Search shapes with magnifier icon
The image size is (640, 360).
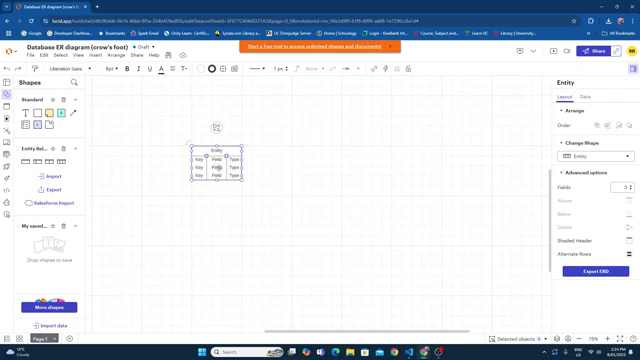(x=74, y=82)
